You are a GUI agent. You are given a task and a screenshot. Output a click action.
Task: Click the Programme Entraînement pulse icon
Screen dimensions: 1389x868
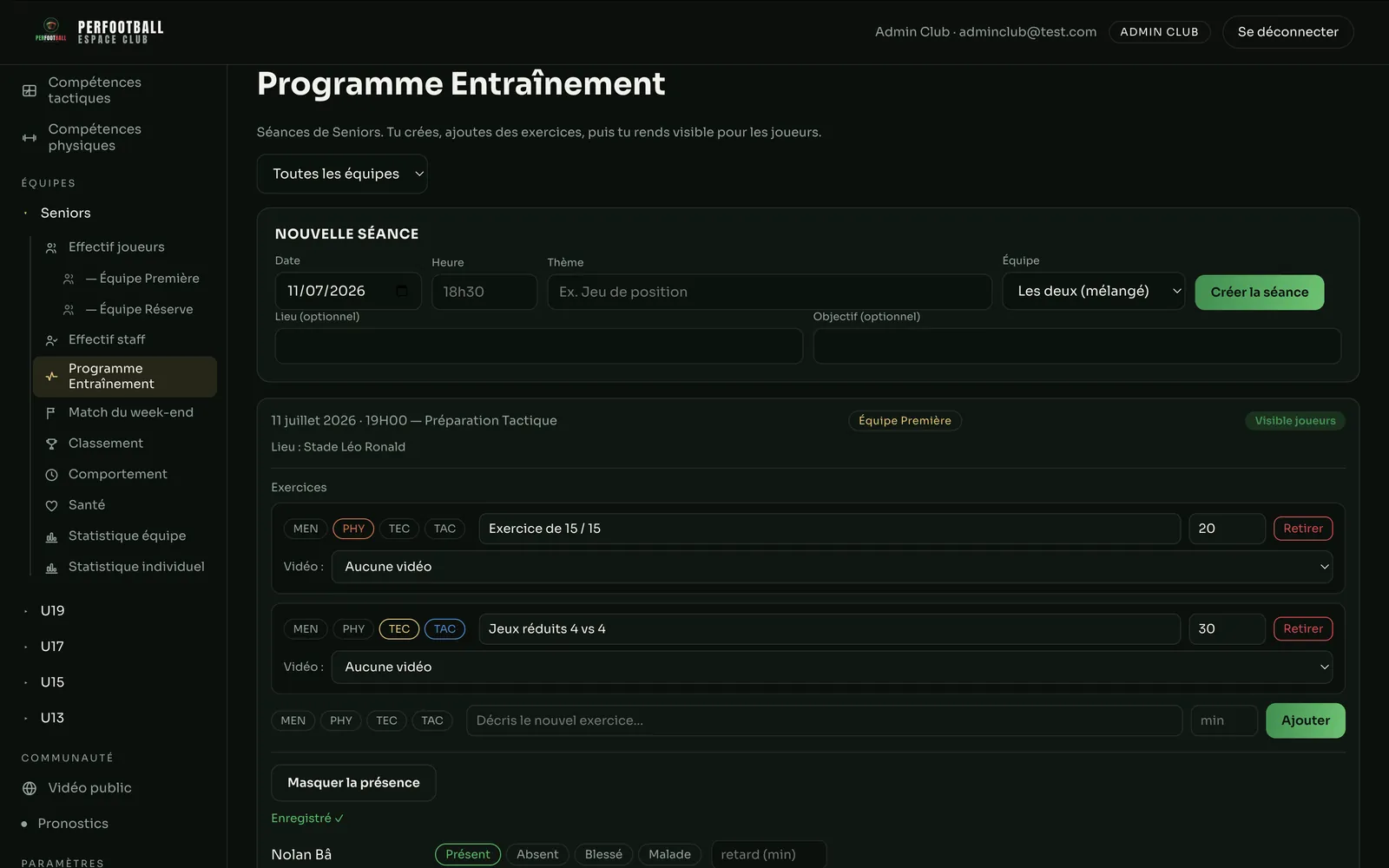[51, 377]
